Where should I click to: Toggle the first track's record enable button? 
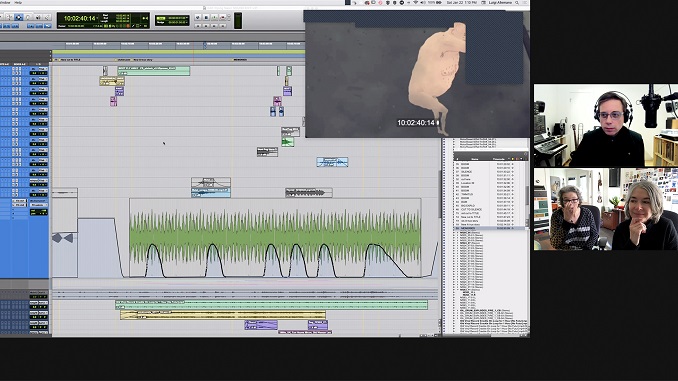click(x=13, y=68)
